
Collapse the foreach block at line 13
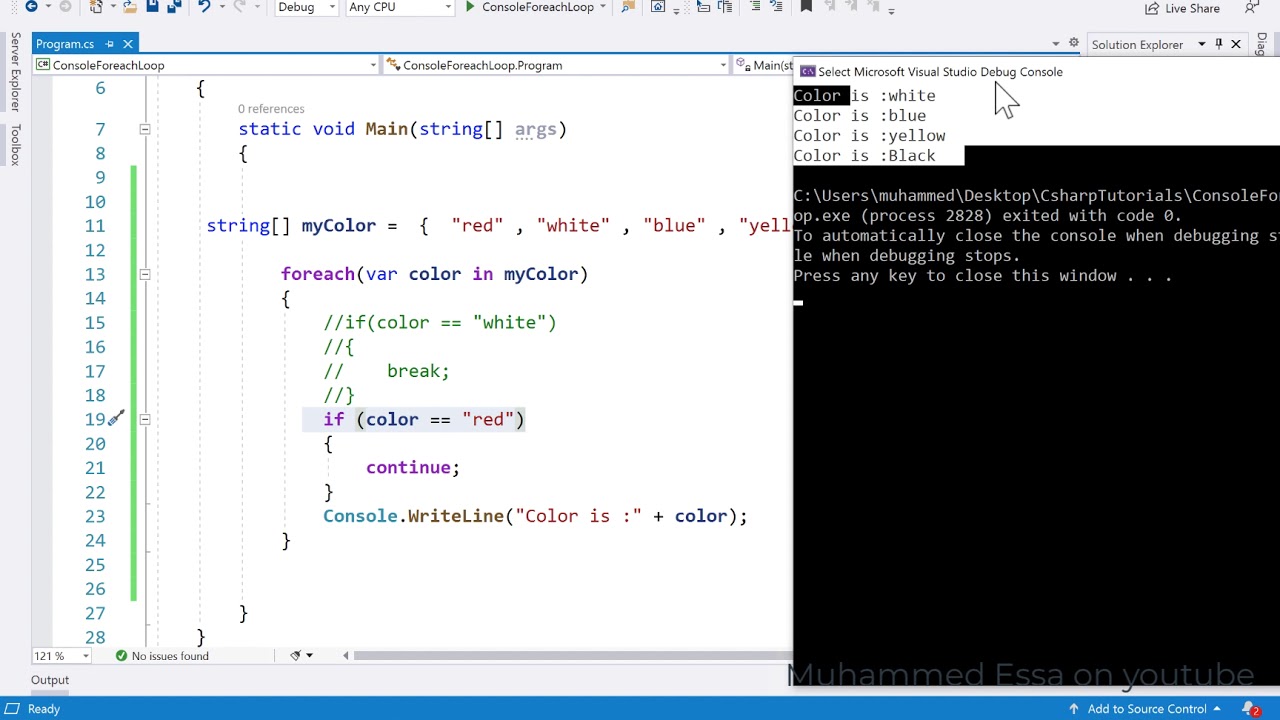[144, 274]
